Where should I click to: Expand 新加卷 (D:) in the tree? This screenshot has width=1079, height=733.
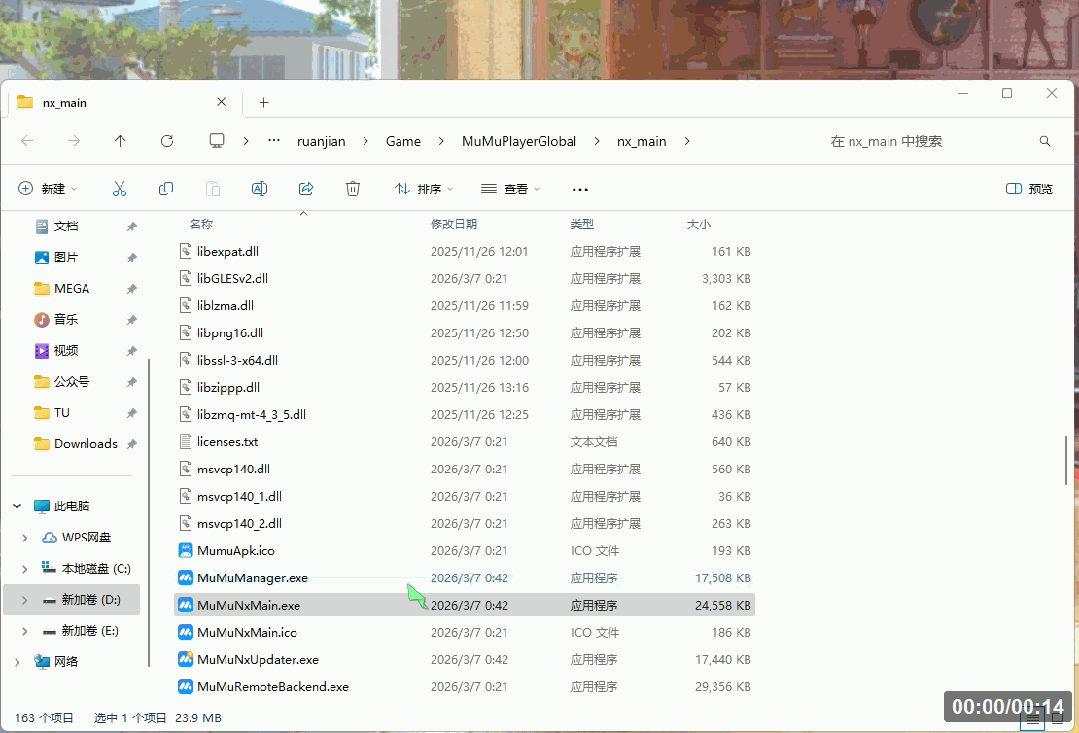tap(25, 599)
